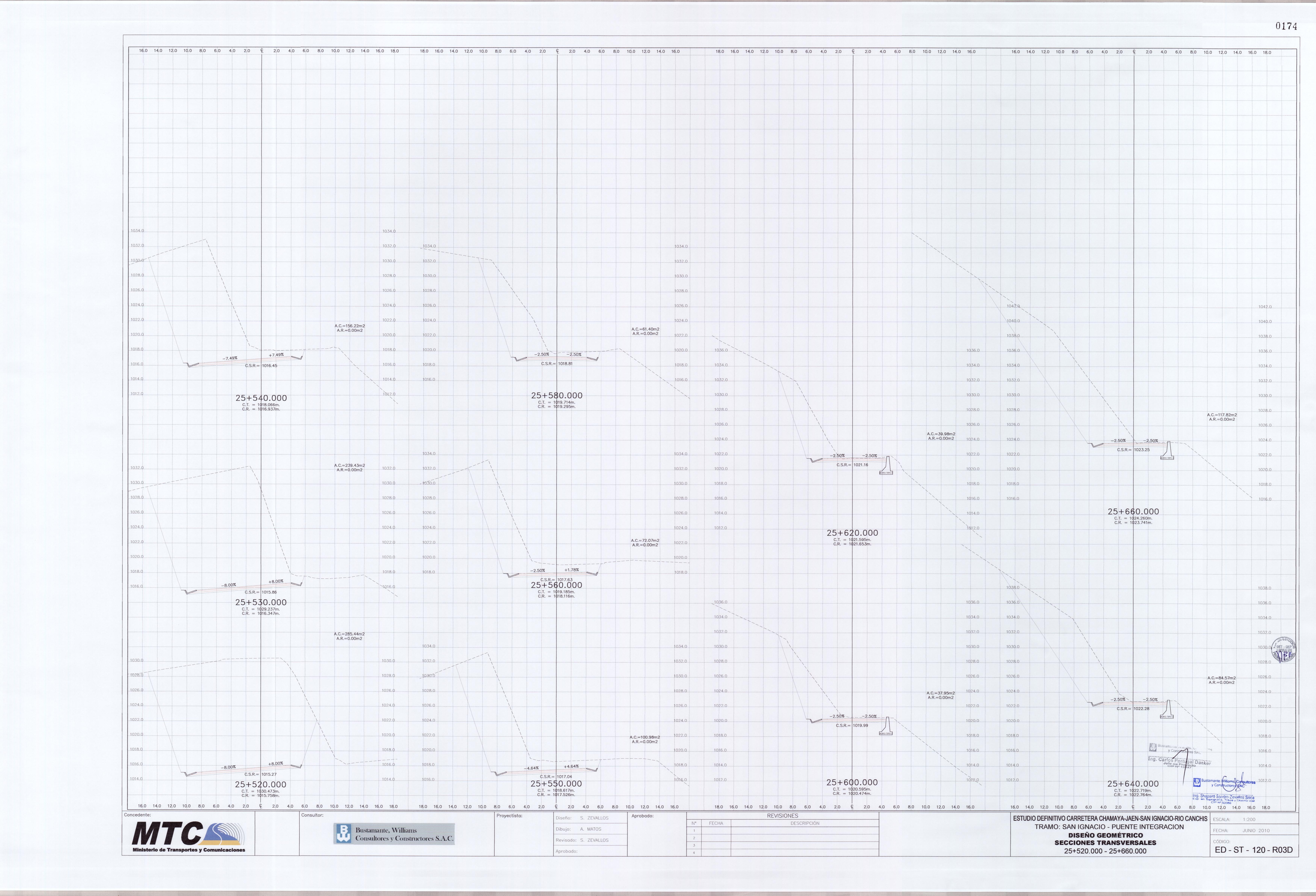Click the Proyectista label
1316x896 pixels.
pos(509,816)
